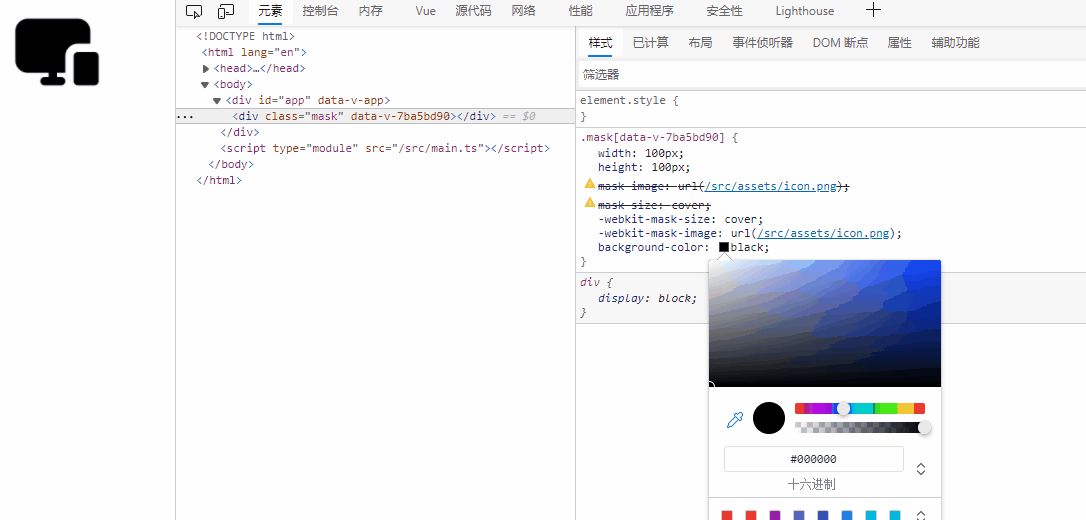The image size is (1086, 520).
Task: Cycle color format with arrows beside hex field
Action: coord(921,469)
